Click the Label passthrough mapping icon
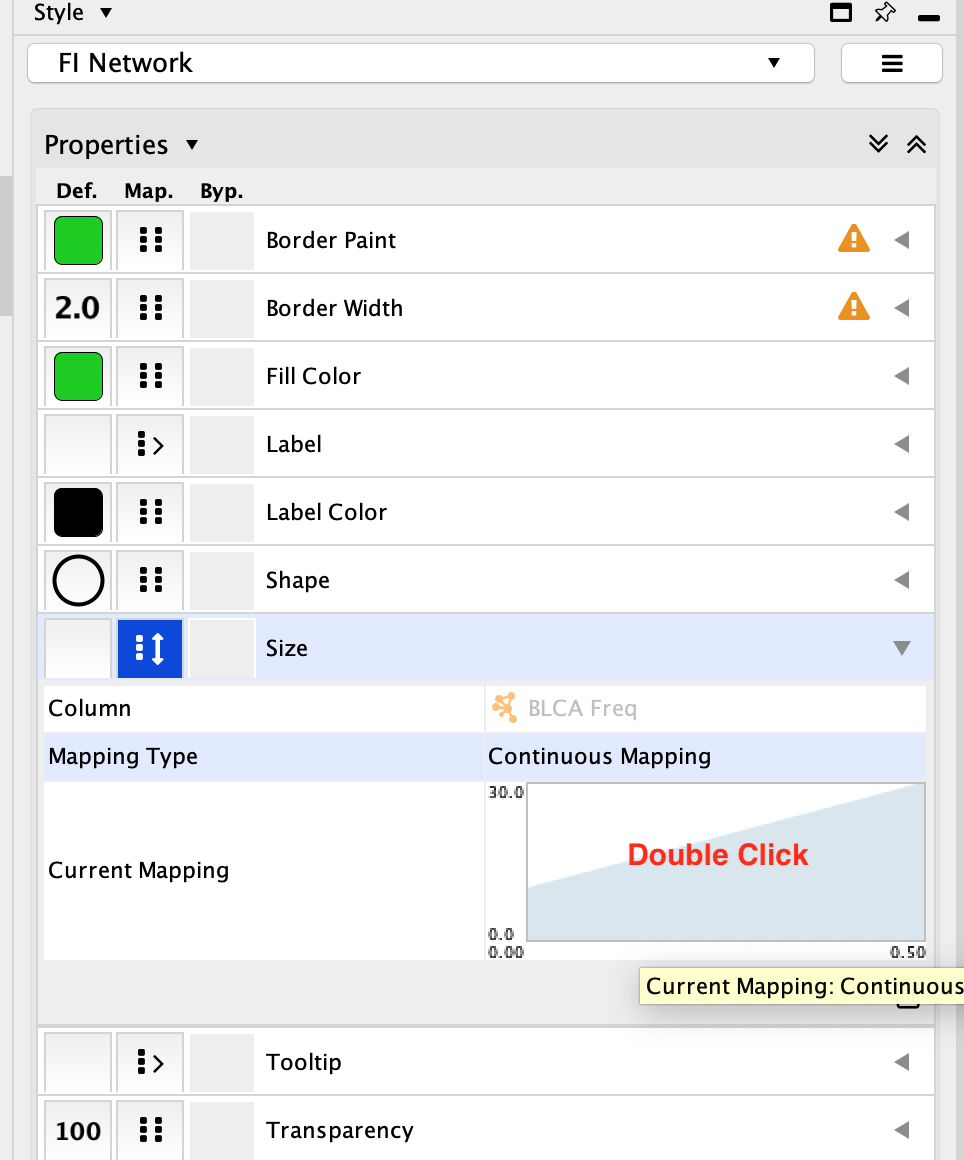Image resolution: width=964 pixels, height=1160 pixels. tap(150, 444)
